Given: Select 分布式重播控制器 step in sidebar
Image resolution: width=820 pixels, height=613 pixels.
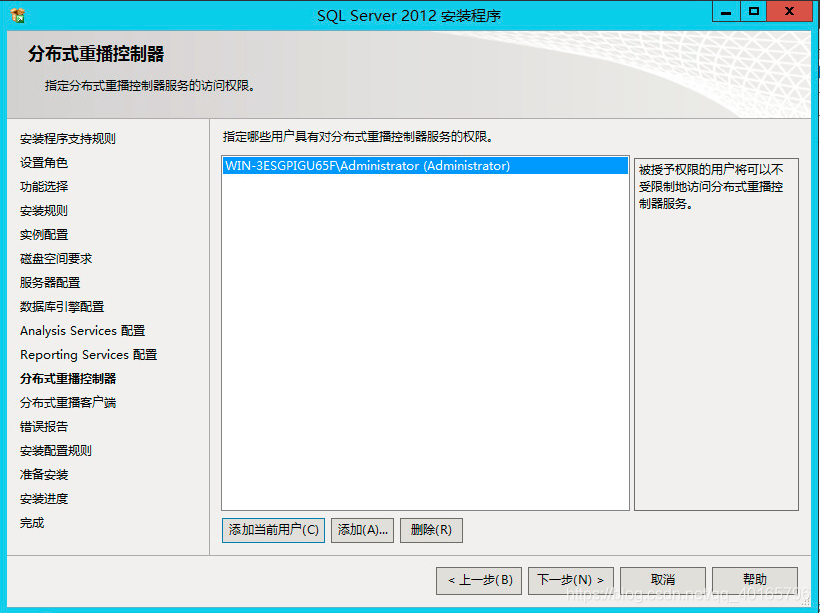Looking at the screenshot, I should pyautogui.click(x=68, y=379).
